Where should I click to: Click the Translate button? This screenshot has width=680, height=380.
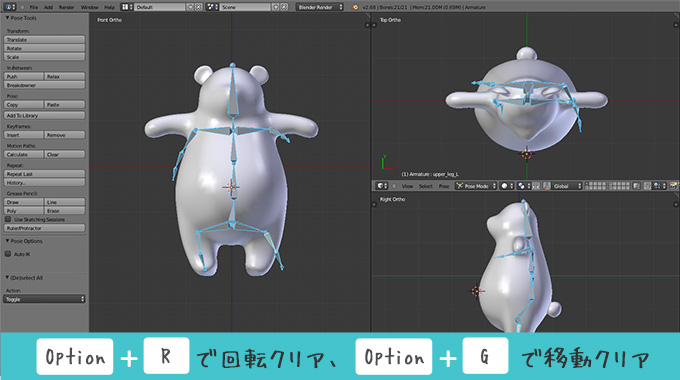tap(44, 39)
